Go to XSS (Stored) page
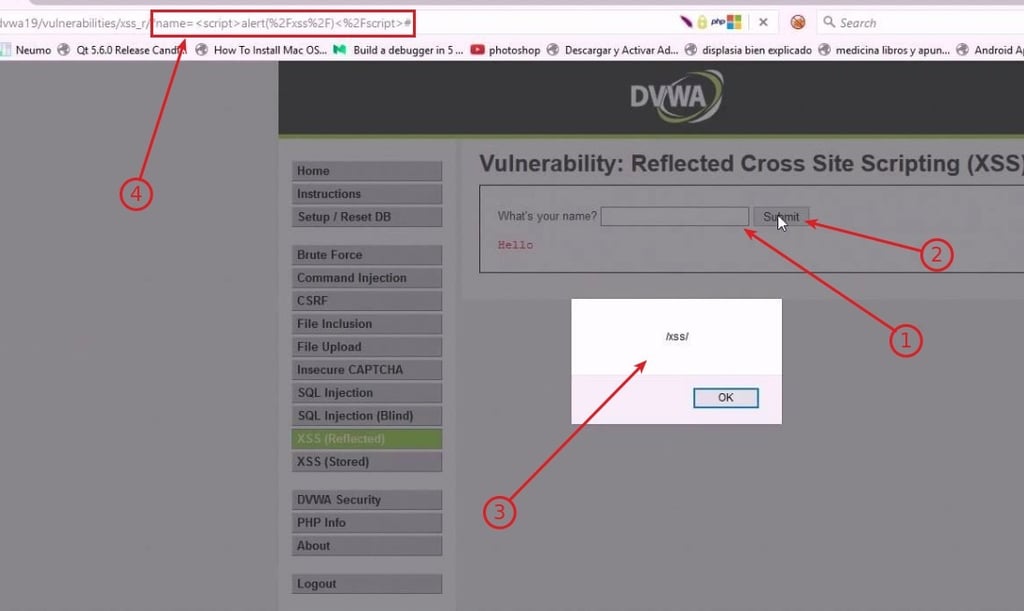 366,462
